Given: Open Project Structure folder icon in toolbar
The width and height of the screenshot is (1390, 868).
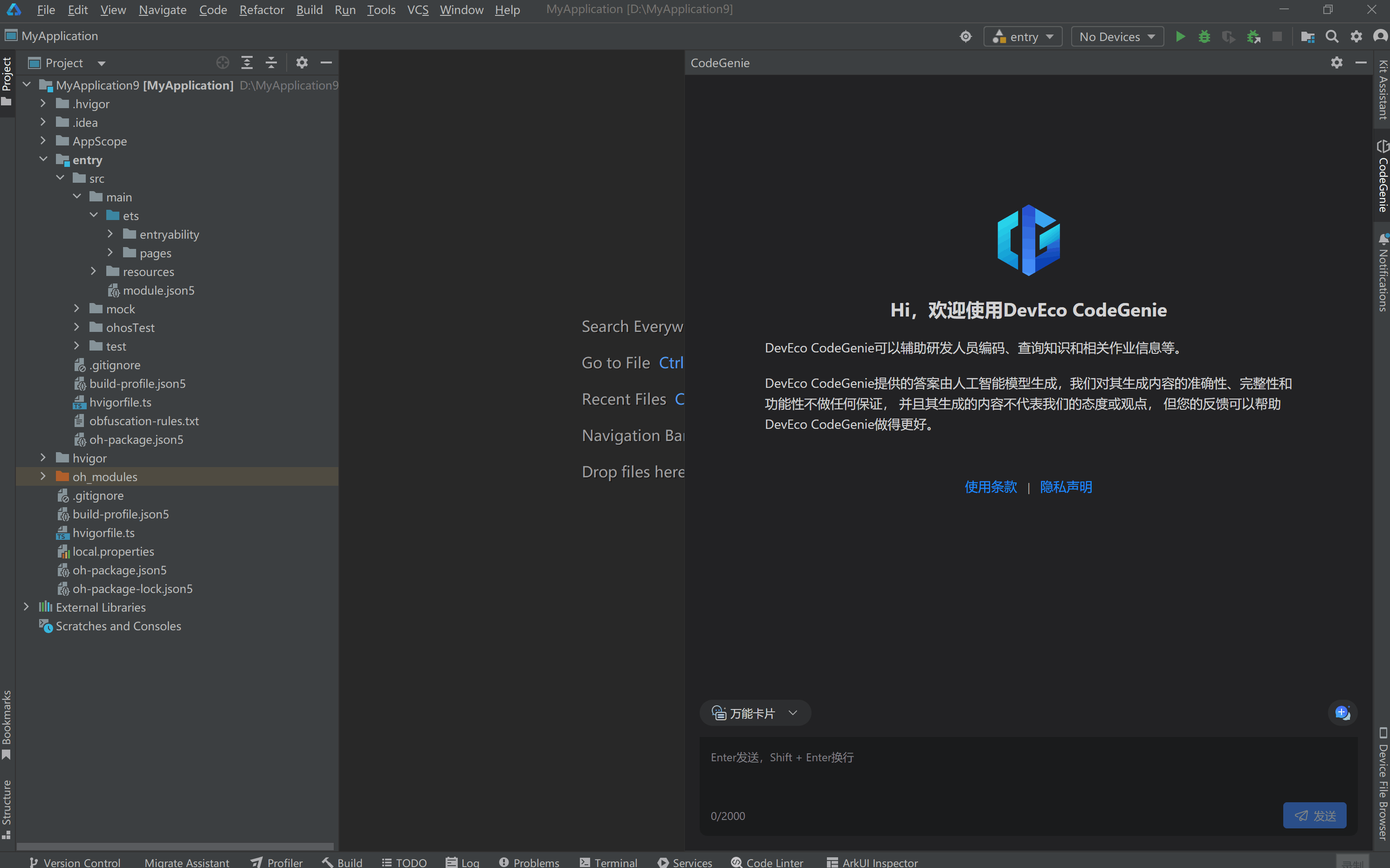Looking at the screenshot, I should (1307, 37).
